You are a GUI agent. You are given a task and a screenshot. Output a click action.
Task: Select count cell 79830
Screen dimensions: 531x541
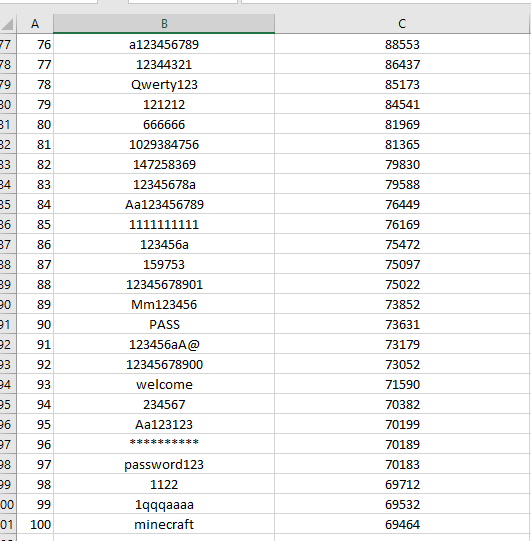click(402, 164)
